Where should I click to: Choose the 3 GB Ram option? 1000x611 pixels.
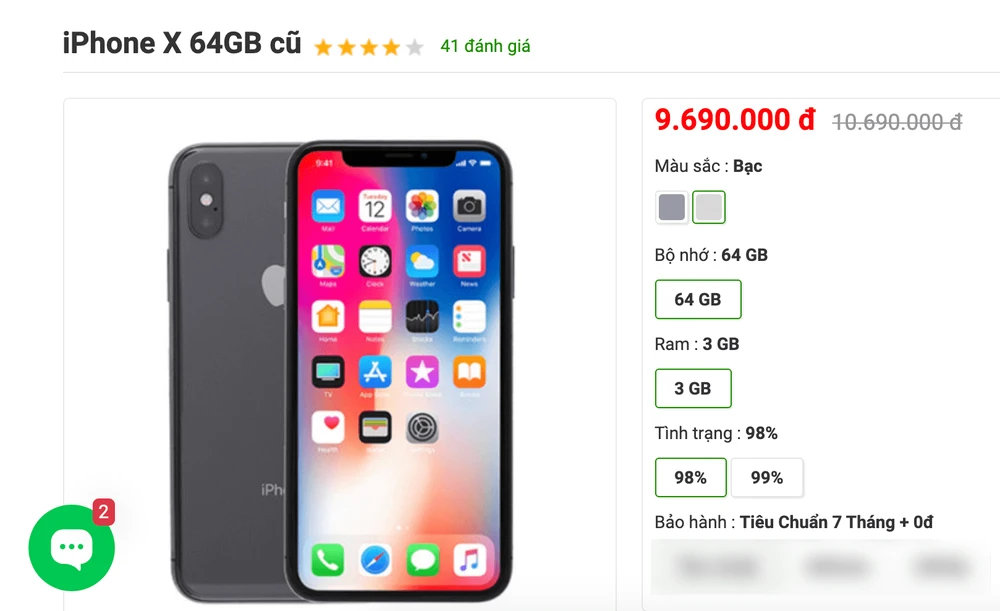693,388
